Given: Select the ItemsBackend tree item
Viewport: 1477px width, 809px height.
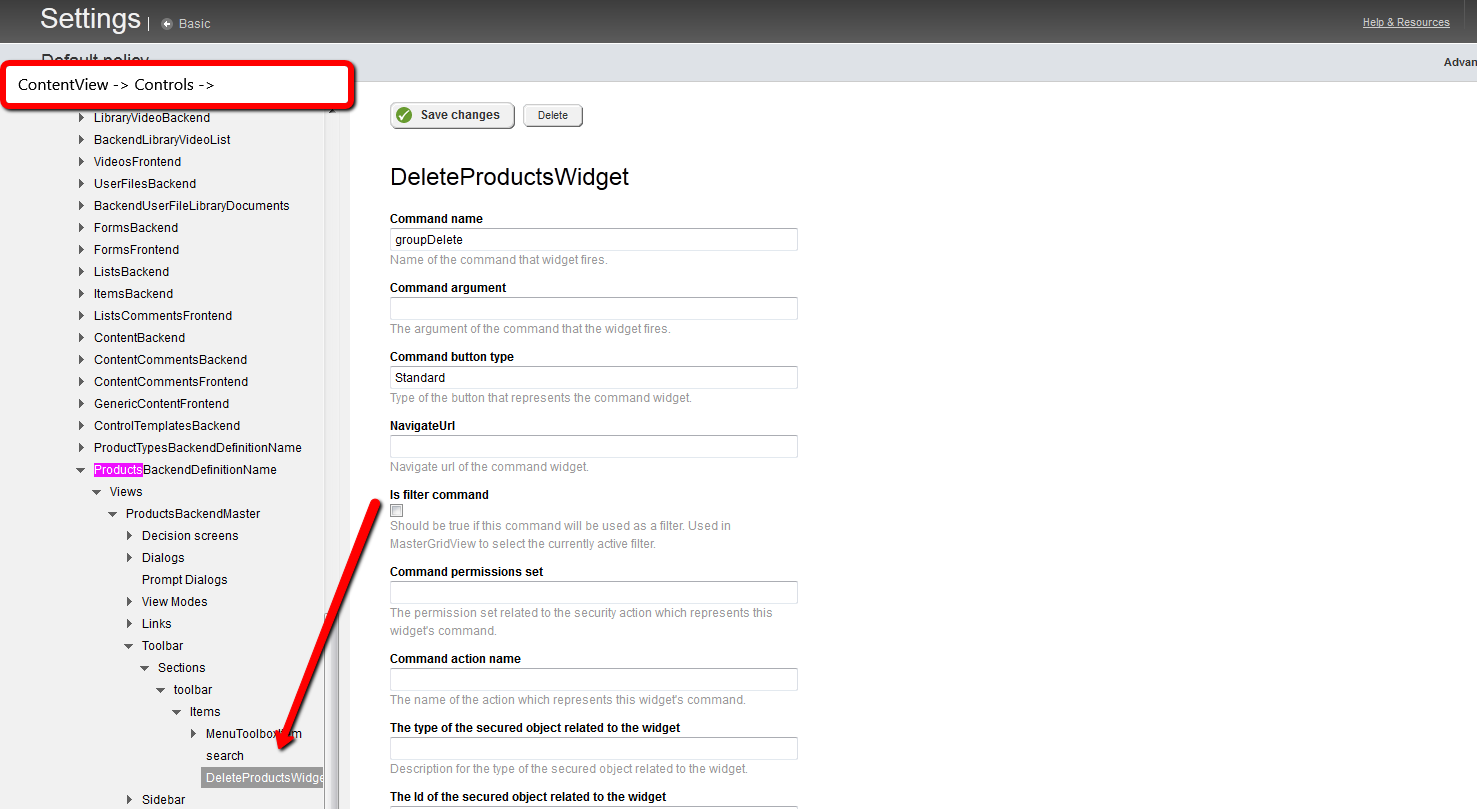Looking at the screenshot, I should point(134,294).
